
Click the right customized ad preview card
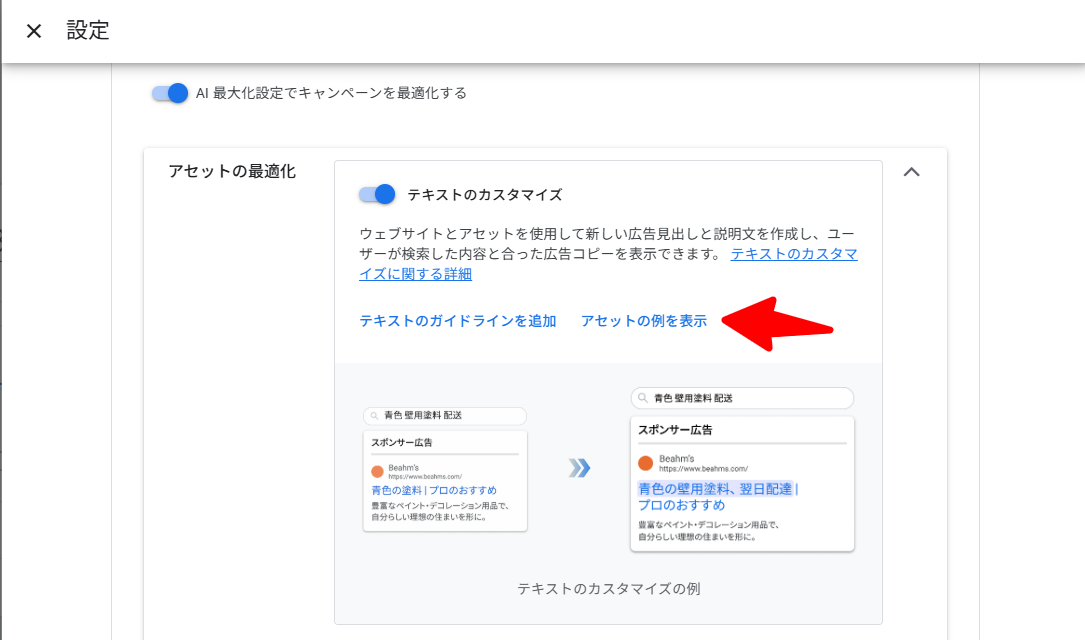coord(742,484)
